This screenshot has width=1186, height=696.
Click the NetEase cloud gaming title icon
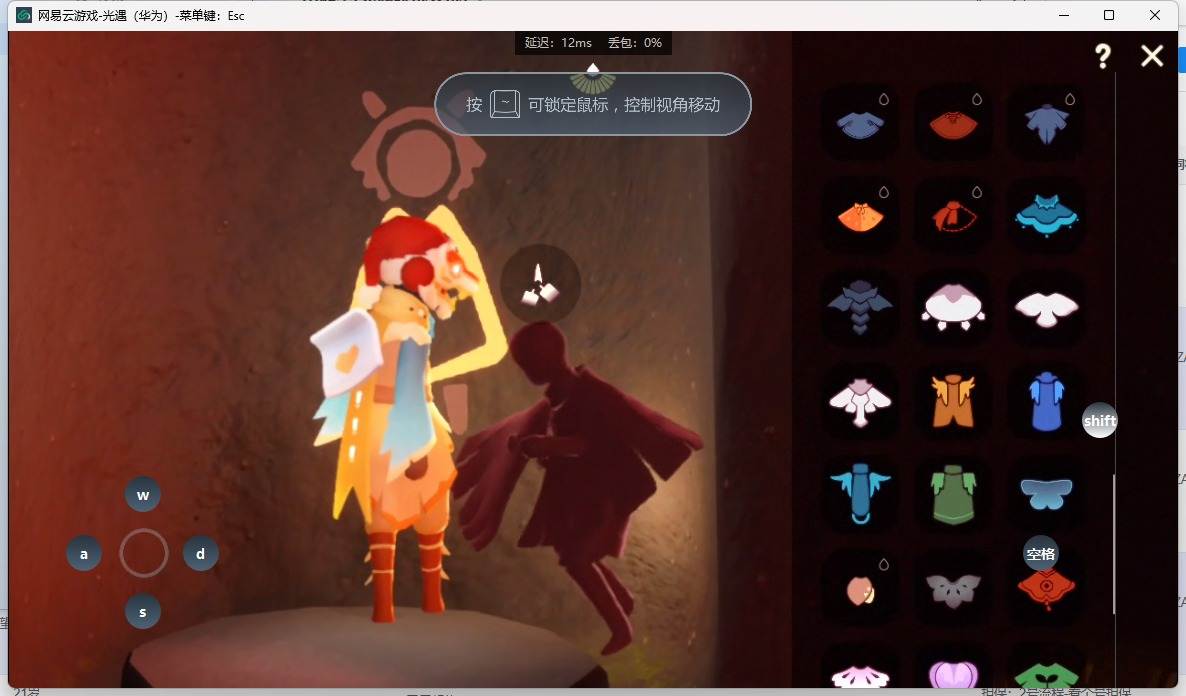23,15
